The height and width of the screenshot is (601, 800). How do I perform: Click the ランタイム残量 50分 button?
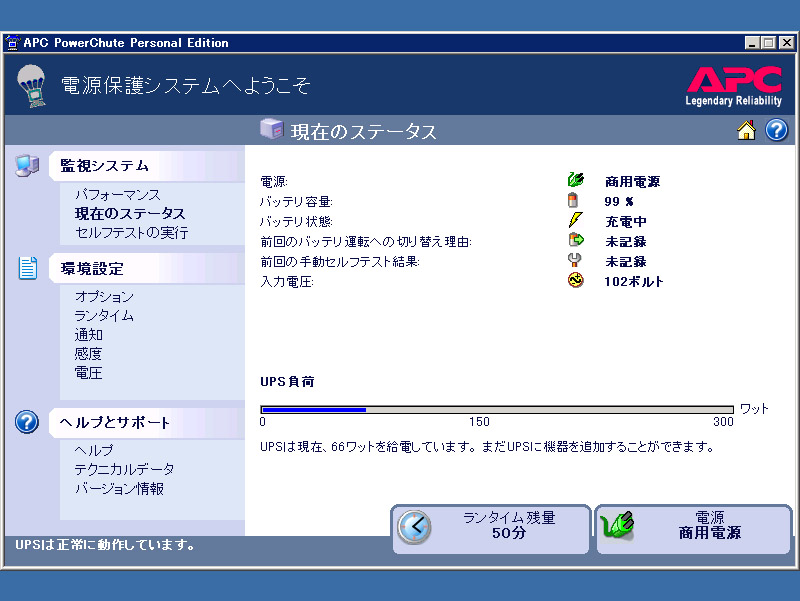(490, 529)
